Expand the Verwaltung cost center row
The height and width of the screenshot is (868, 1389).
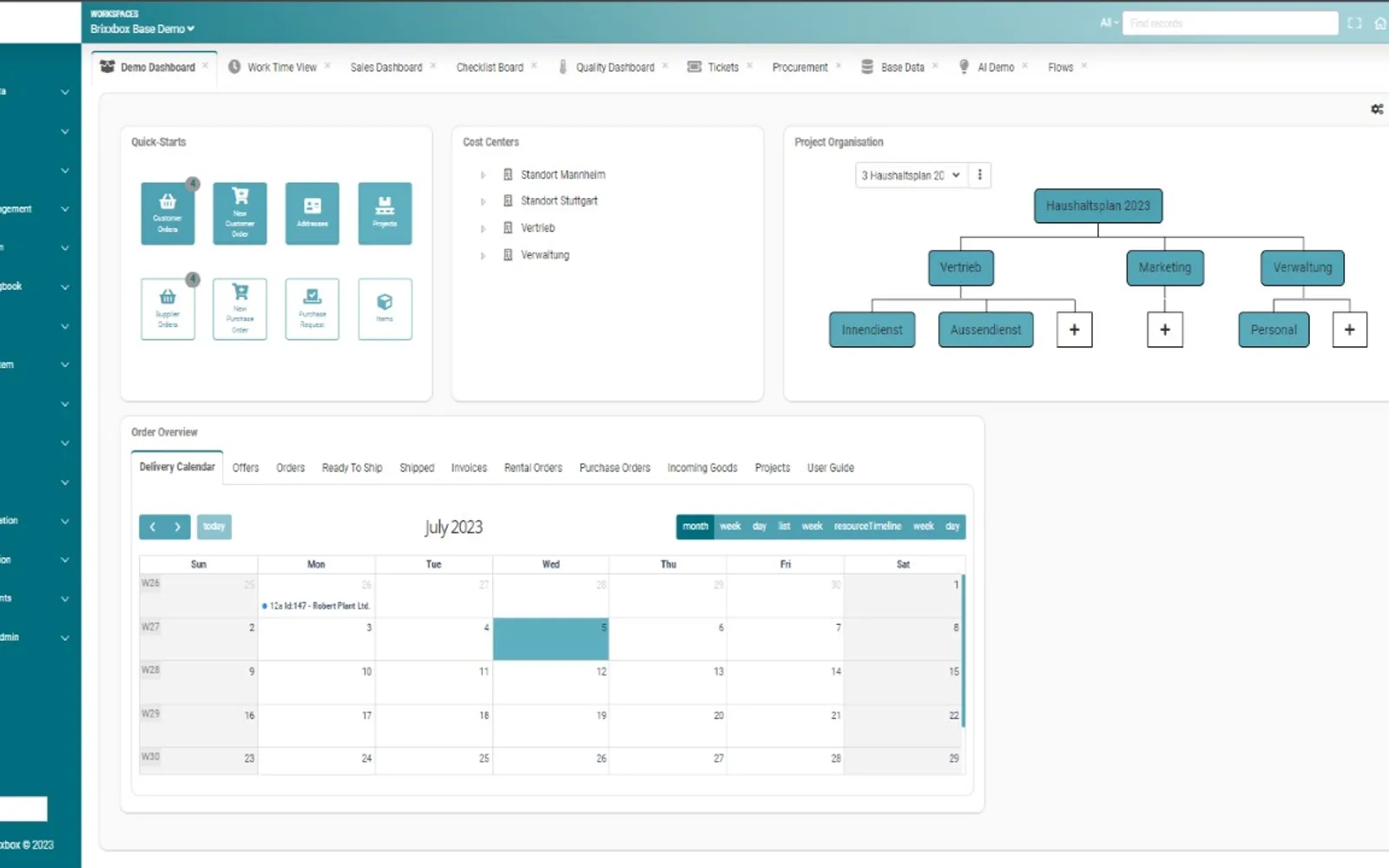click(x=483, y=255)
